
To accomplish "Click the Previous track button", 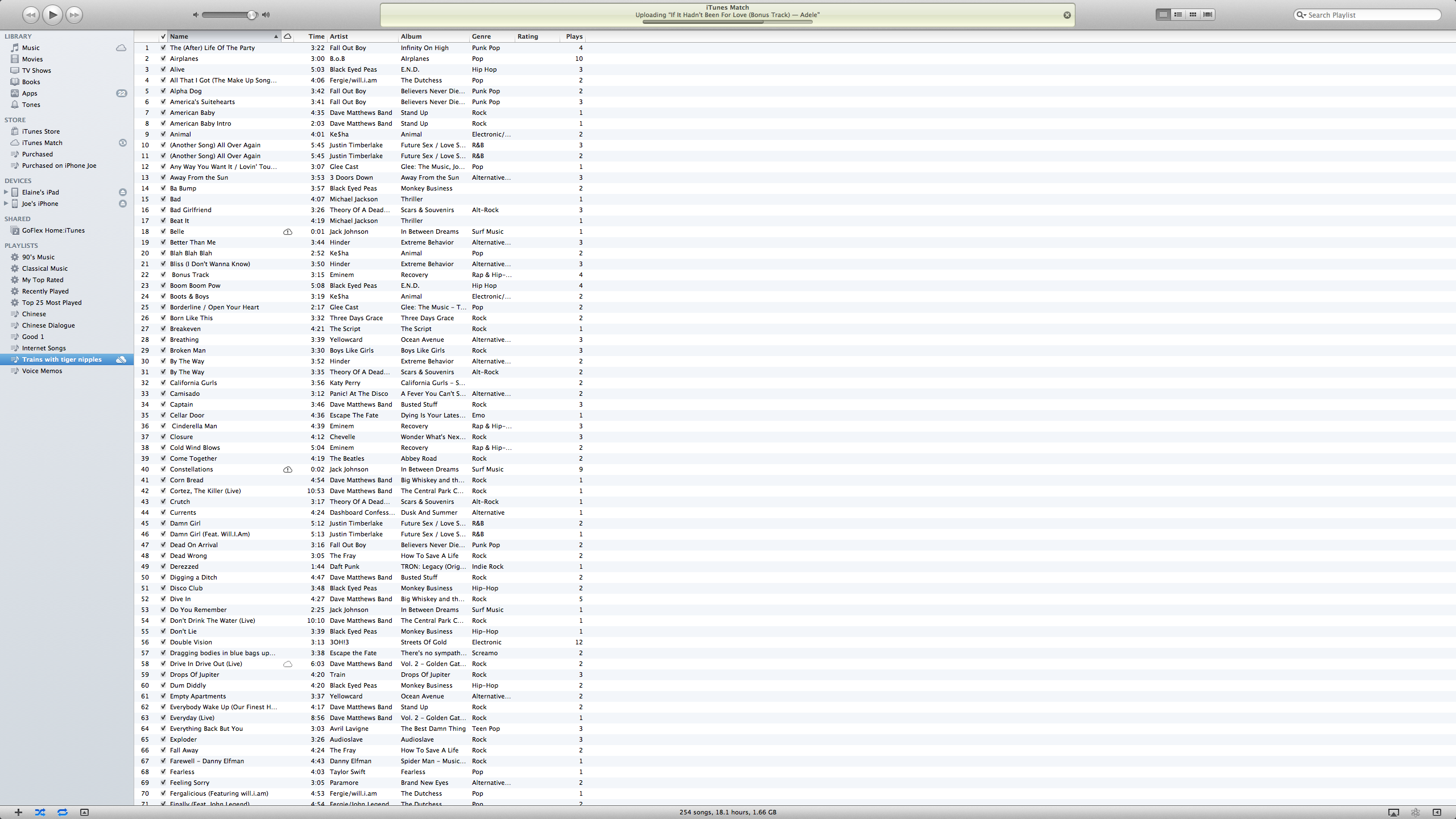I will 31,15.
